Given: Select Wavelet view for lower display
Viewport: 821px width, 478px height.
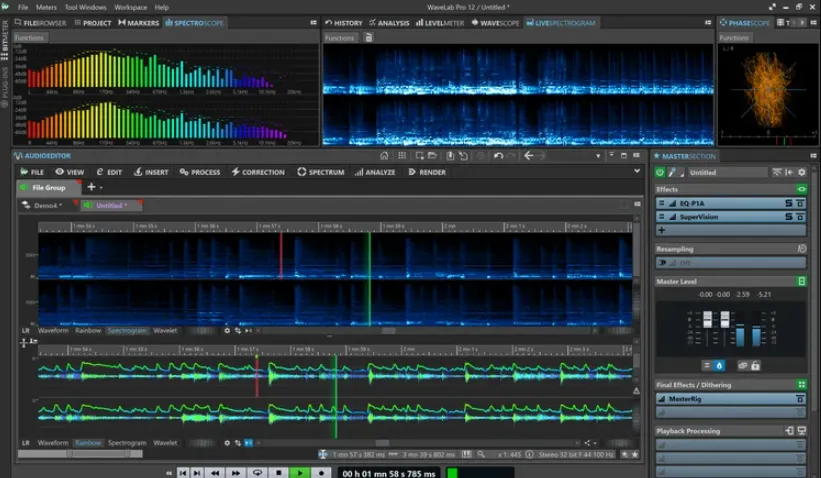Looking at the screenshot, I should pos(165,443).
